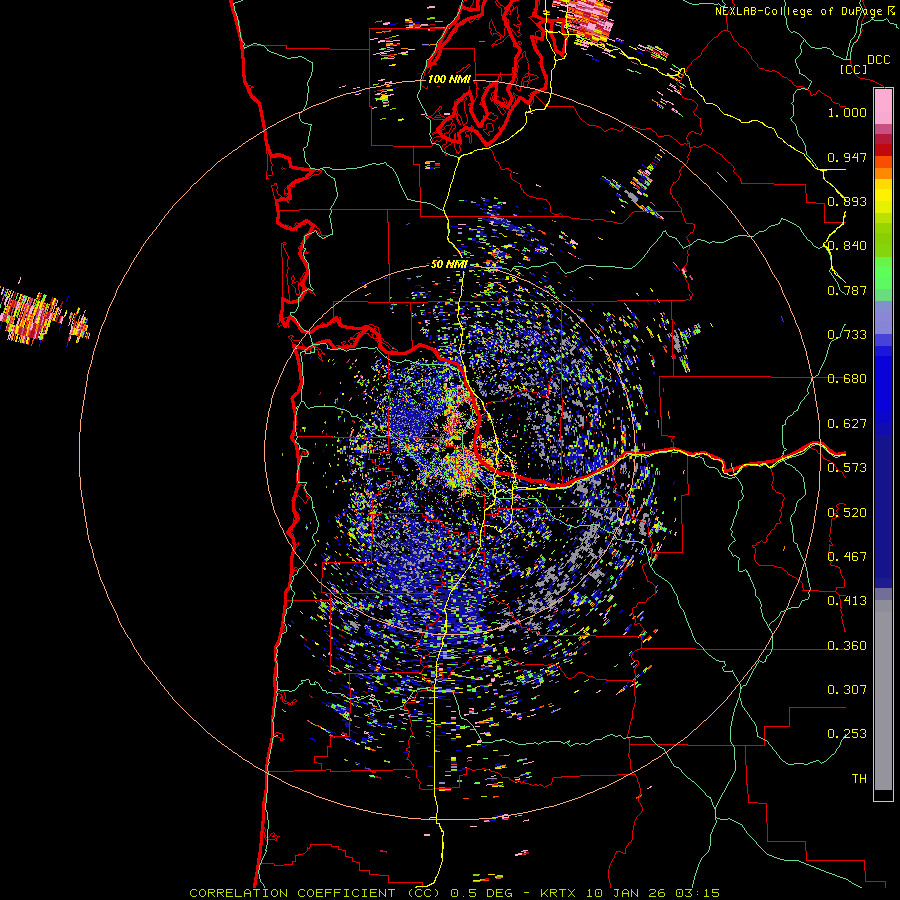Click the 0.307 color scale value
This screenshot has width=900, height=900.
point(847,690)
